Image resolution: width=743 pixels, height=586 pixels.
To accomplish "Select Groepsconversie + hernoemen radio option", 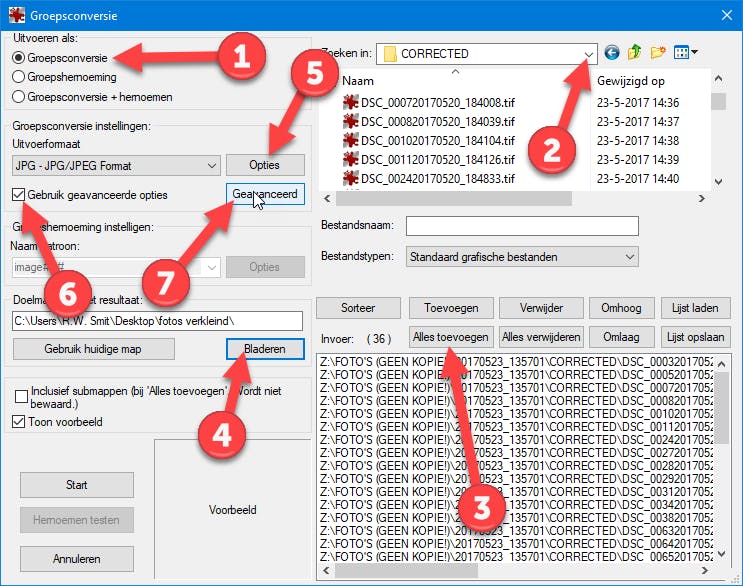I will pyautogui.click(x=18, y=97).
